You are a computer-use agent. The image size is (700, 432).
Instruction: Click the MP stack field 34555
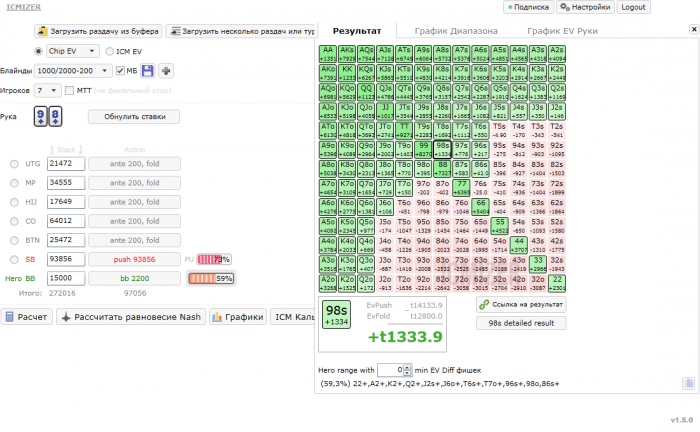tap(66, 183)
